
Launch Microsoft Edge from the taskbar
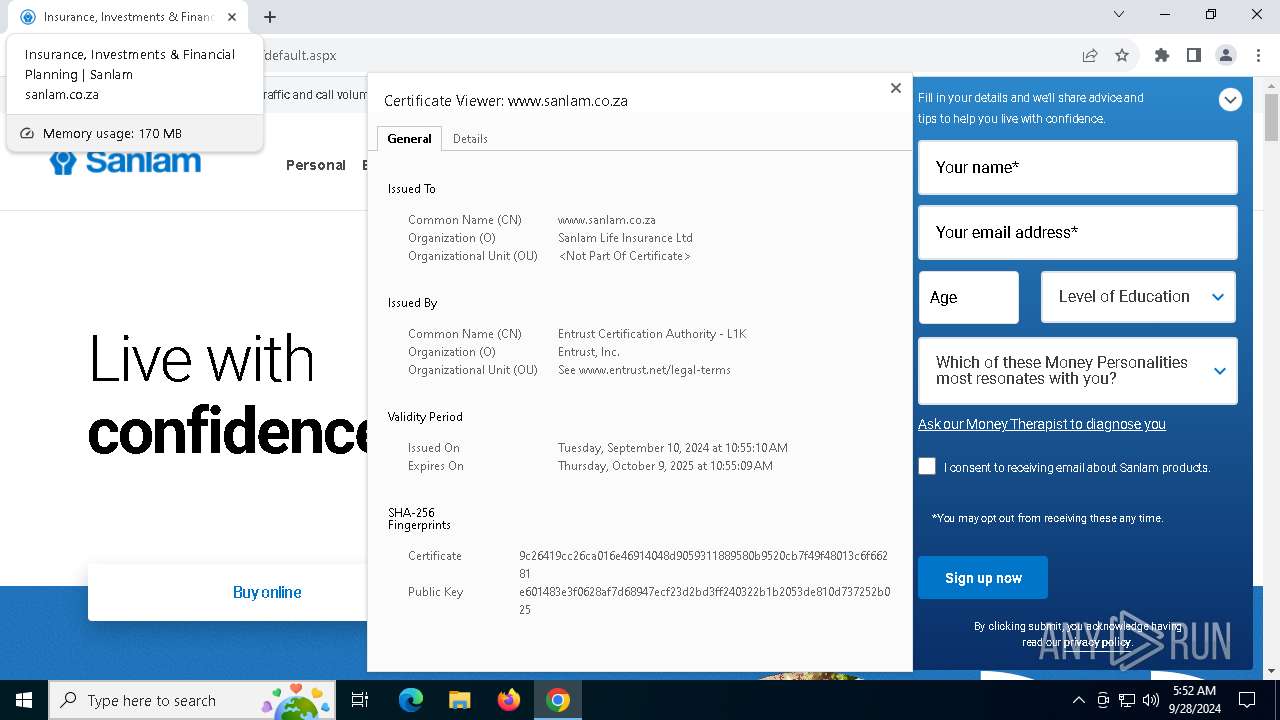[x=411, y=700]
